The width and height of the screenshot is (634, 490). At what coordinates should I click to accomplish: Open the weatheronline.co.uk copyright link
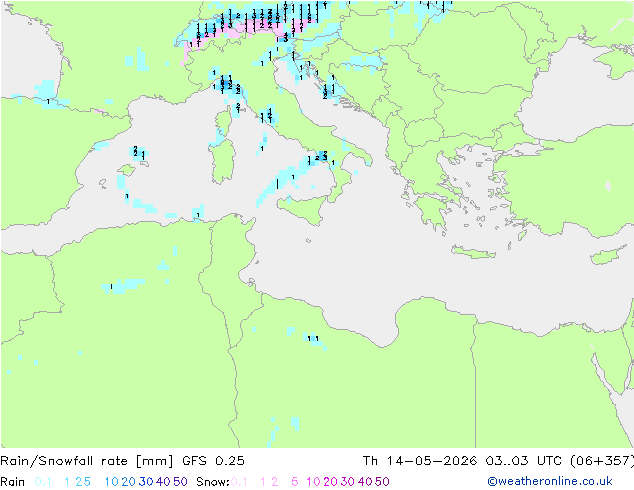click(x=550, y=482)
